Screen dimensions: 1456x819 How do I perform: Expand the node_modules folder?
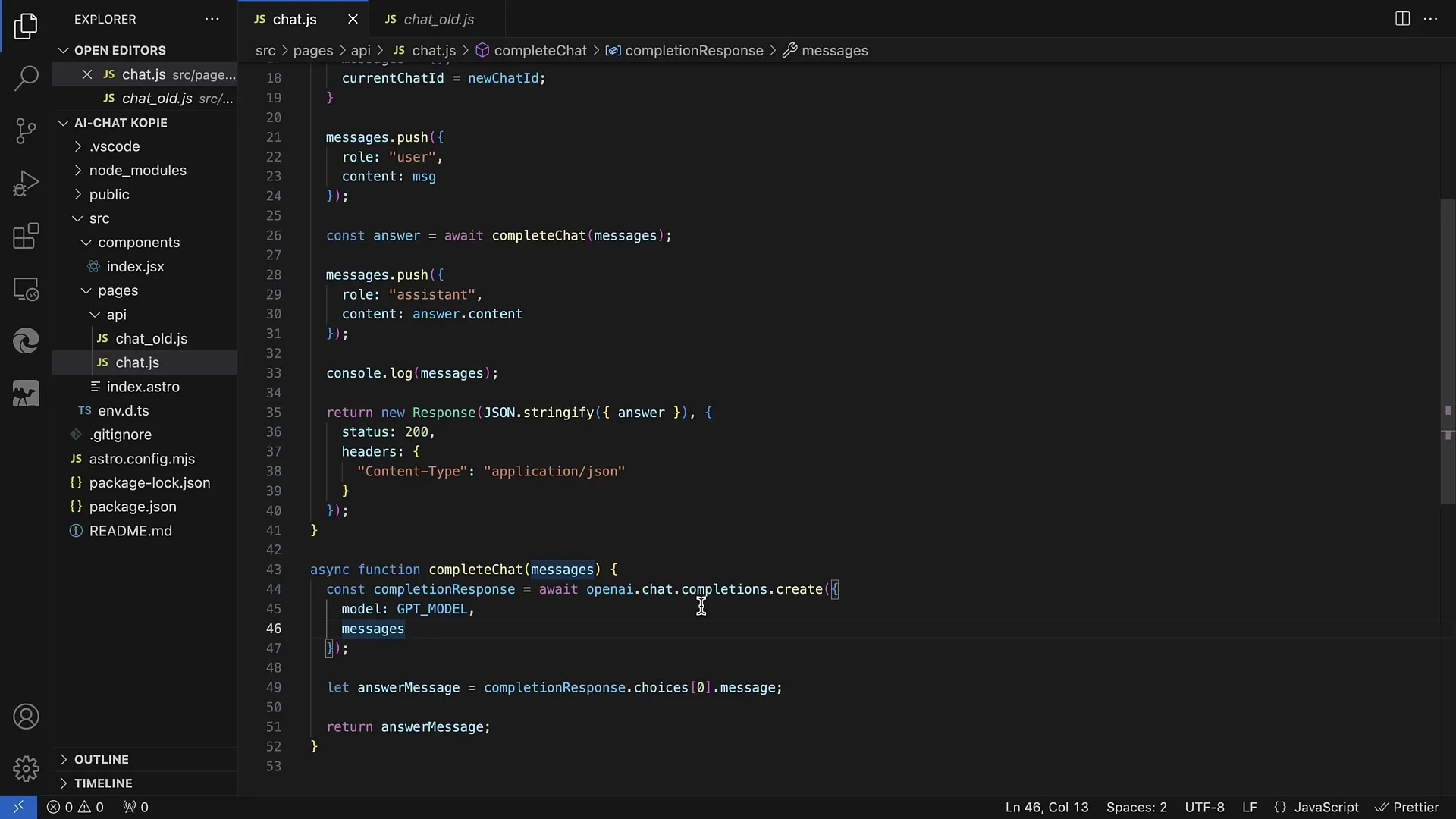point(77,171)
